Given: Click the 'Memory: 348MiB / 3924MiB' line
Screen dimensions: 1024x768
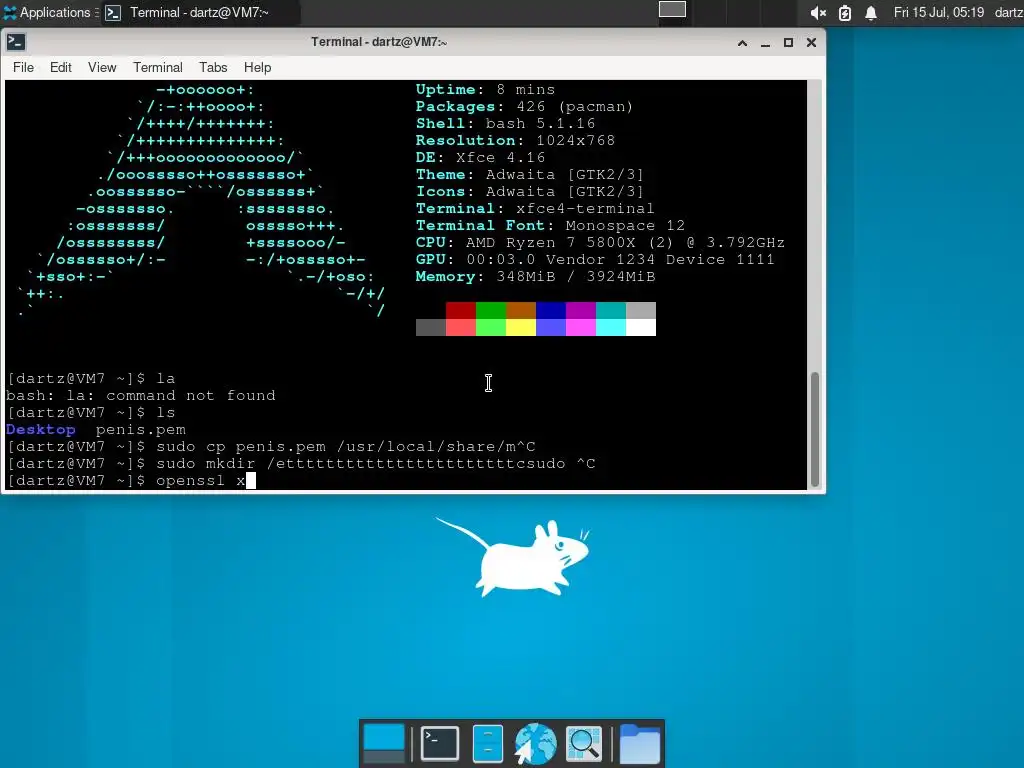Looking at the screenshot, I should point(536,276).
